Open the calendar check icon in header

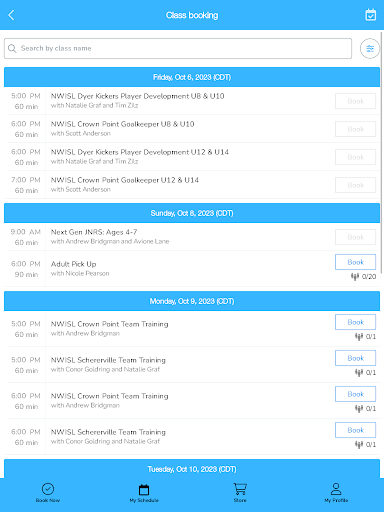coord(370,15)
